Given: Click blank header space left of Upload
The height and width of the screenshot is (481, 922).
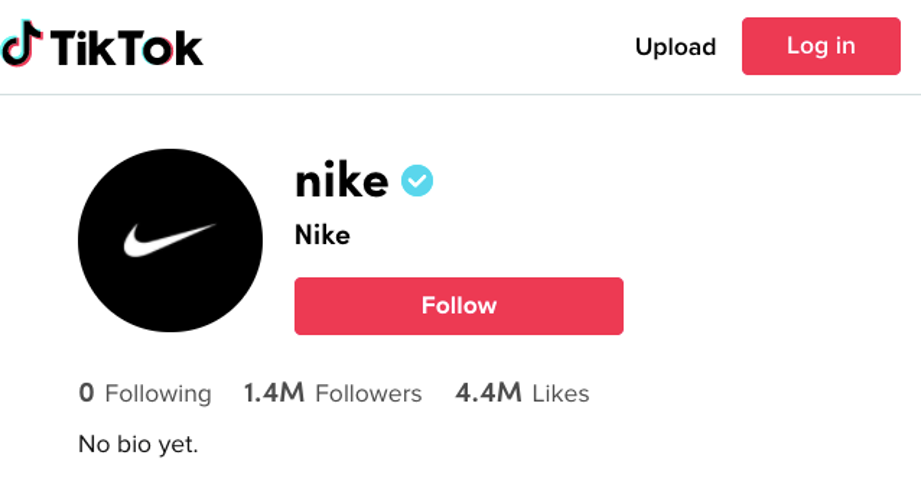Looking at the screenshot, I should tap(420, 47).
